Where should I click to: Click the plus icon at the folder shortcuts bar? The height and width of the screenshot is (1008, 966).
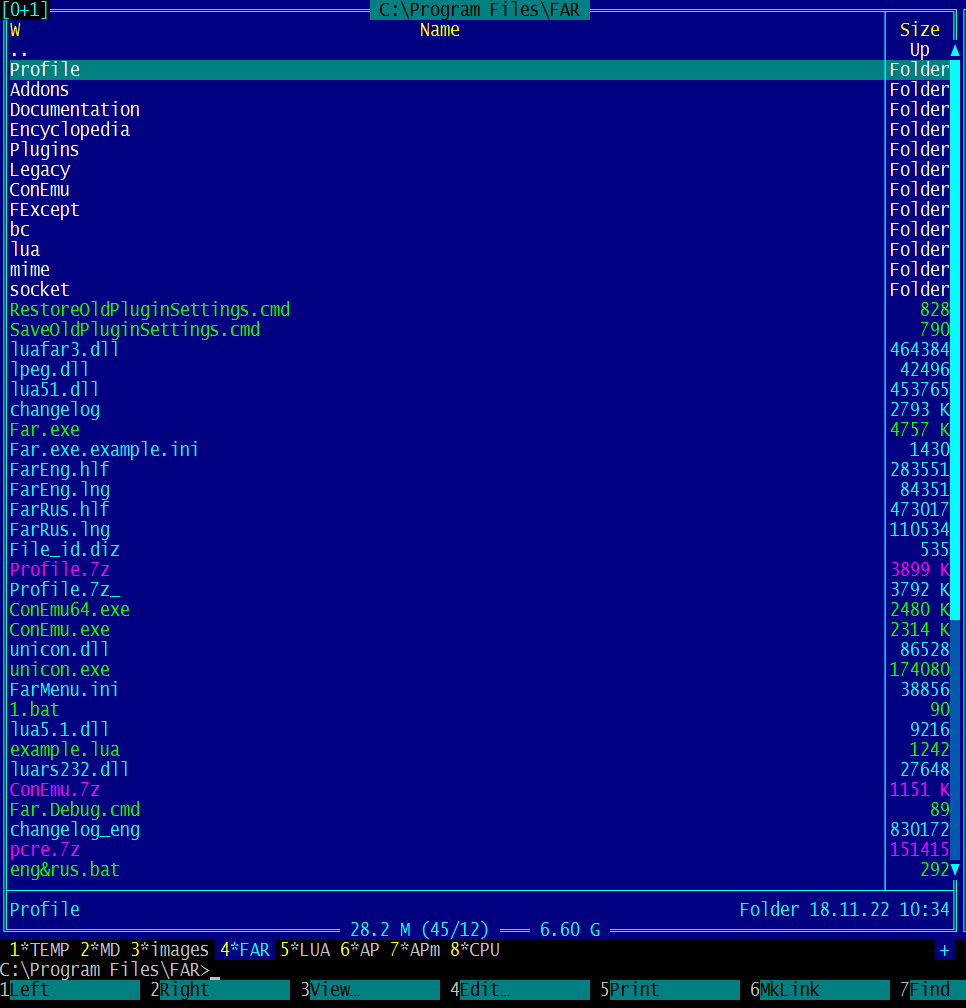click(944, 950)
